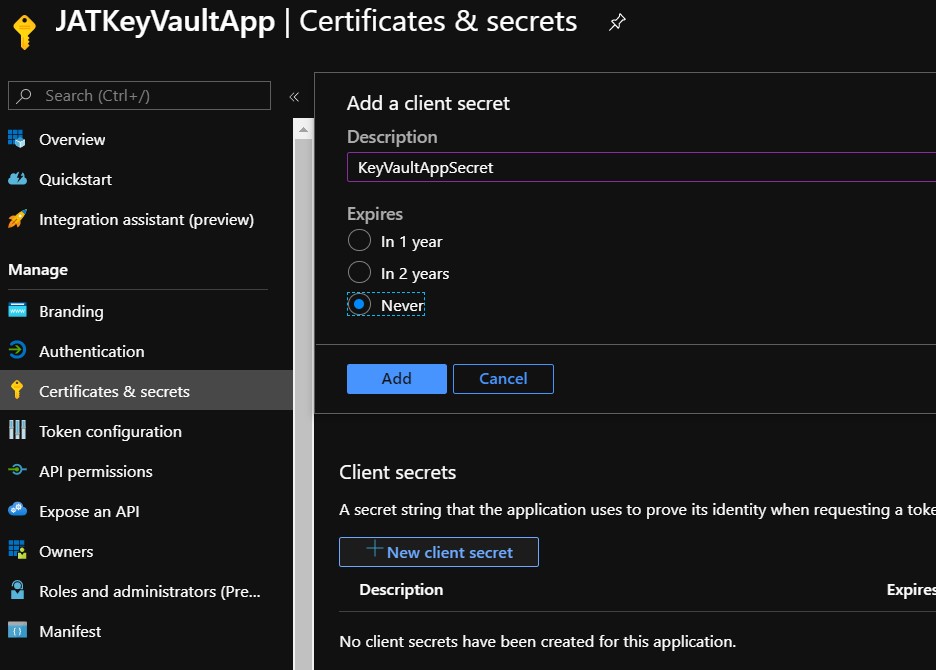Click the Branding icon
The image size is (936, 670).
coord(17,311)
